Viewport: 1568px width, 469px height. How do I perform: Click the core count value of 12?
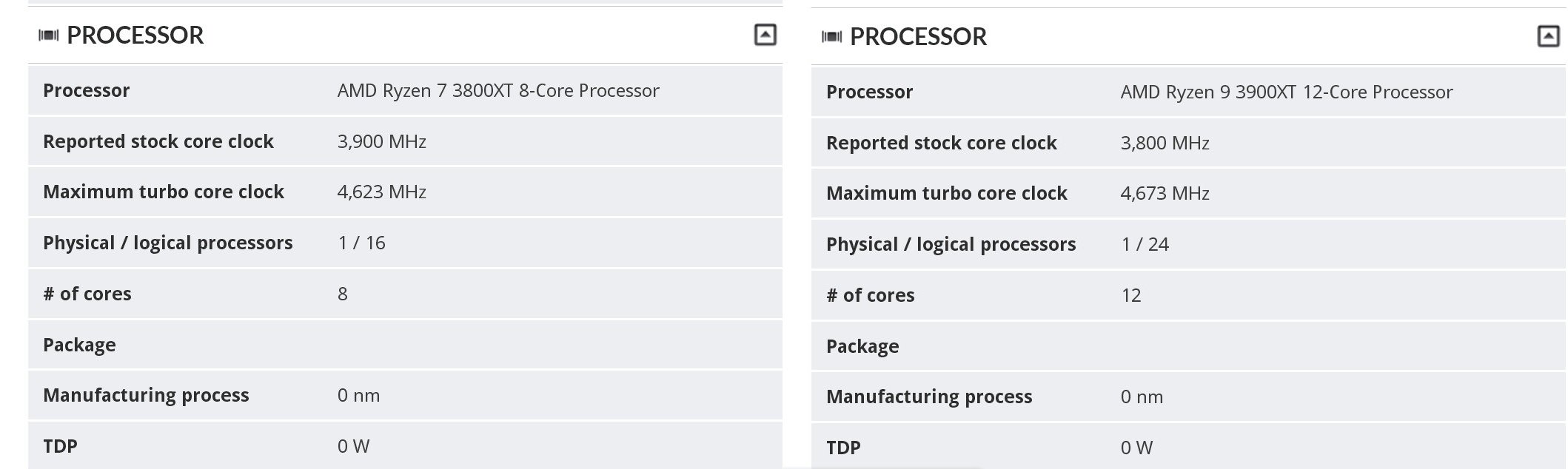click(x=1130, y=296)
